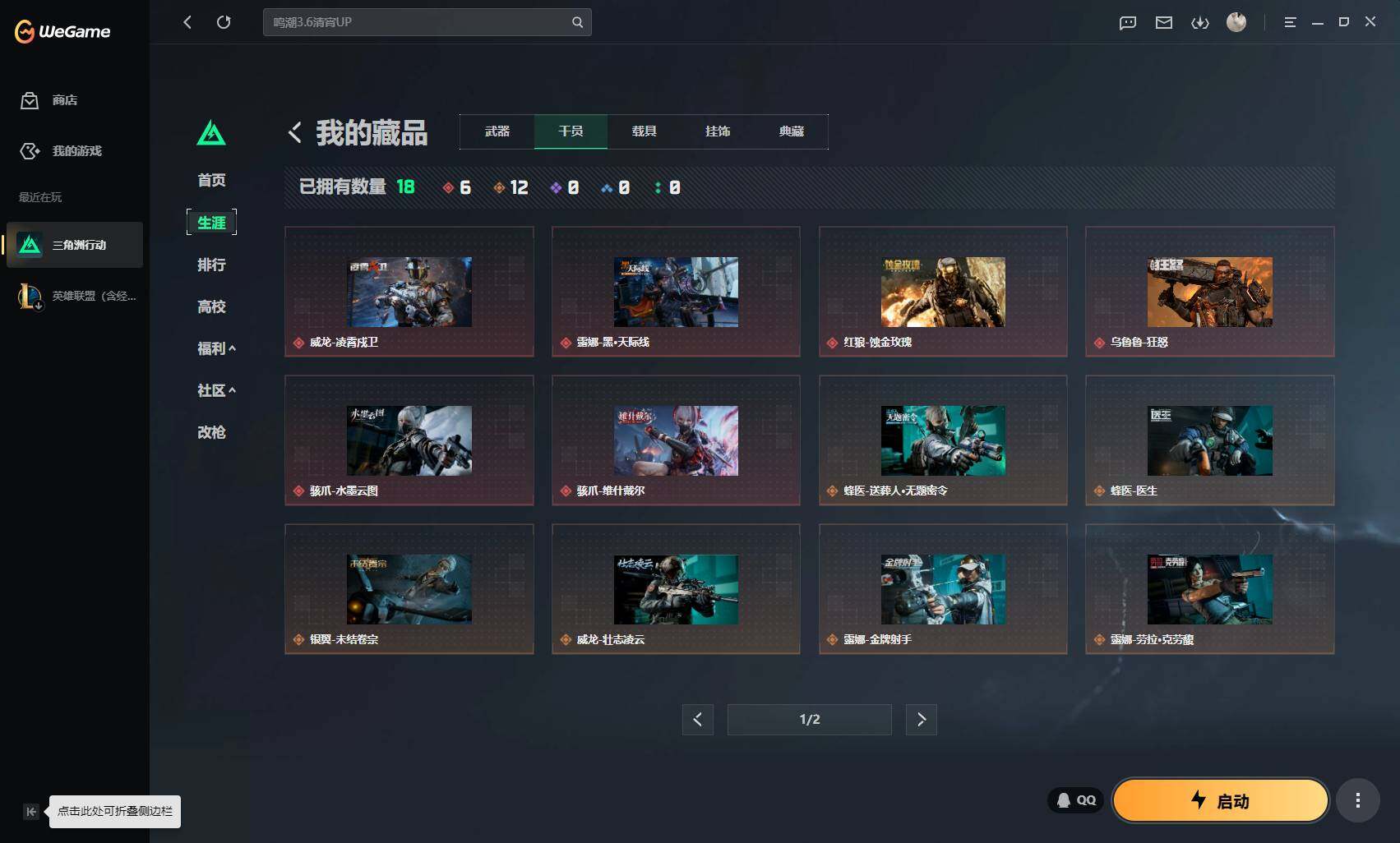The height and width of the screenshot is (843, 1400).
Task: Open the 商店 store page
Action: (49, 100)
